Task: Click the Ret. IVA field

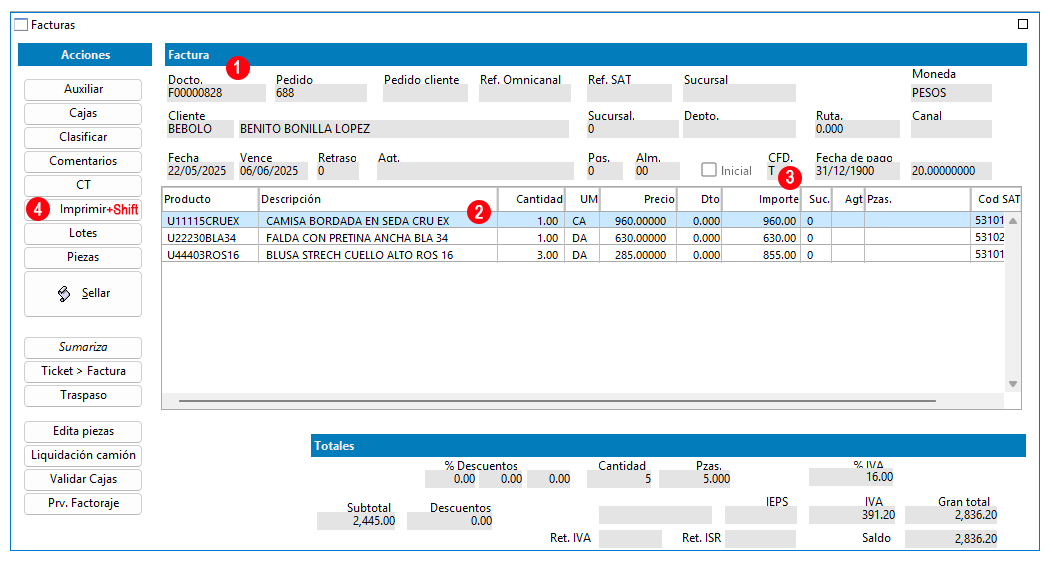Action: click(x=630, y=539)
